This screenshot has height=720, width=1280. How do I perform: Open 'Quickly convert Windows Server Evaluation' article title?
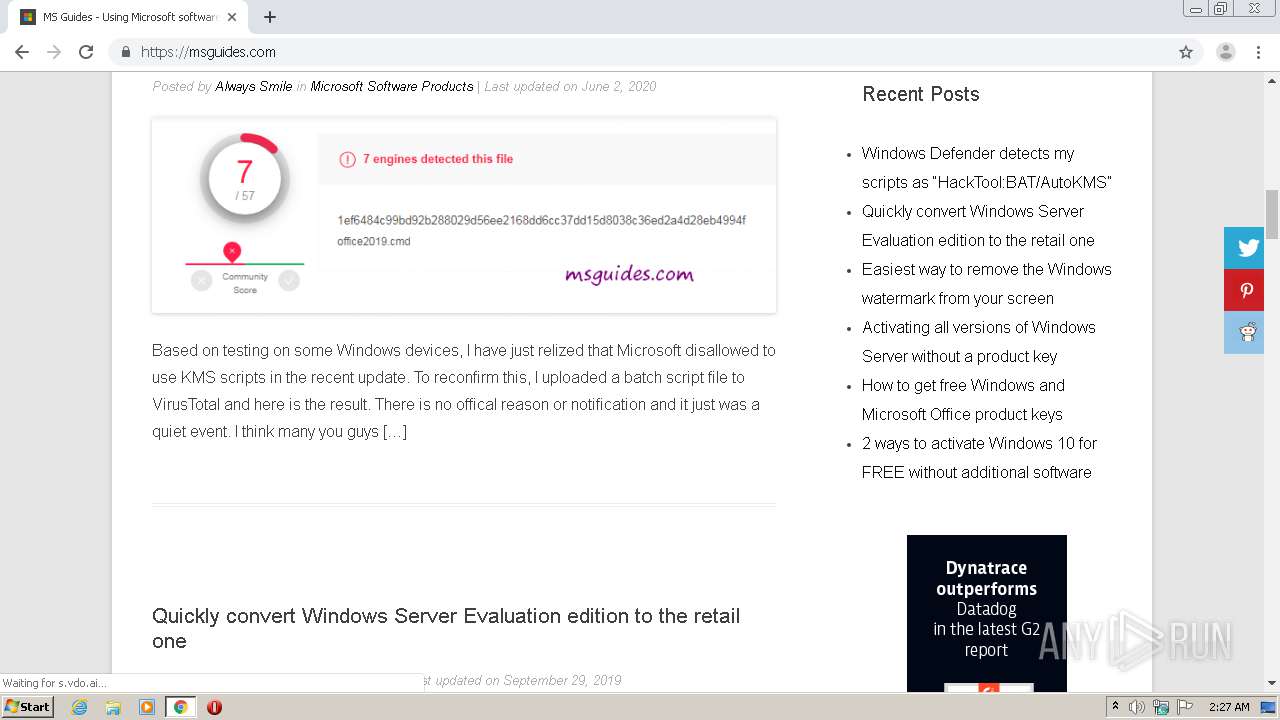pos(446,628)
